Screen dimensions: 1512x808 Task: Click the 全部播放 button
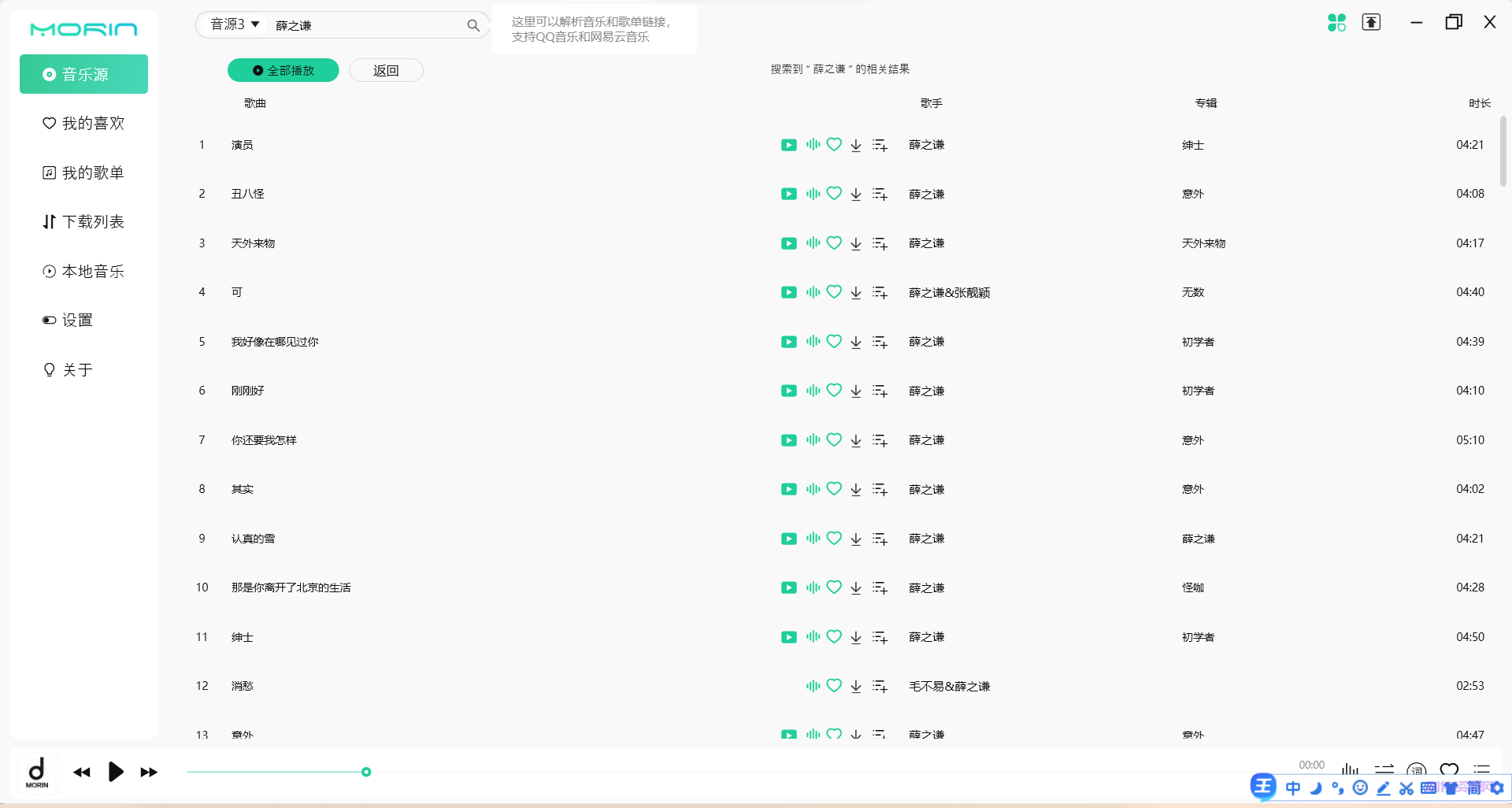point(282,70)
